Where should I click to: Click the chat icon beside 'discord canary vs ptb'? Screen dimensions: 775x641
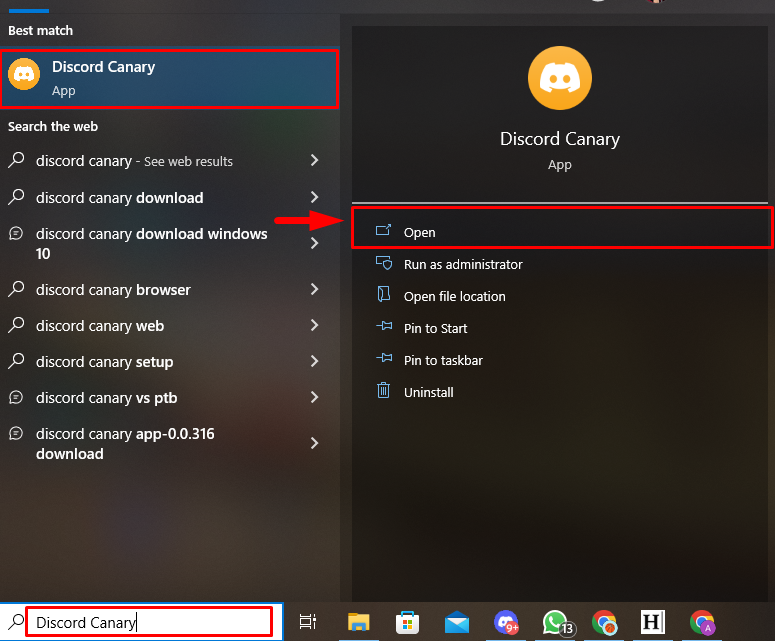tap(16, 397)
